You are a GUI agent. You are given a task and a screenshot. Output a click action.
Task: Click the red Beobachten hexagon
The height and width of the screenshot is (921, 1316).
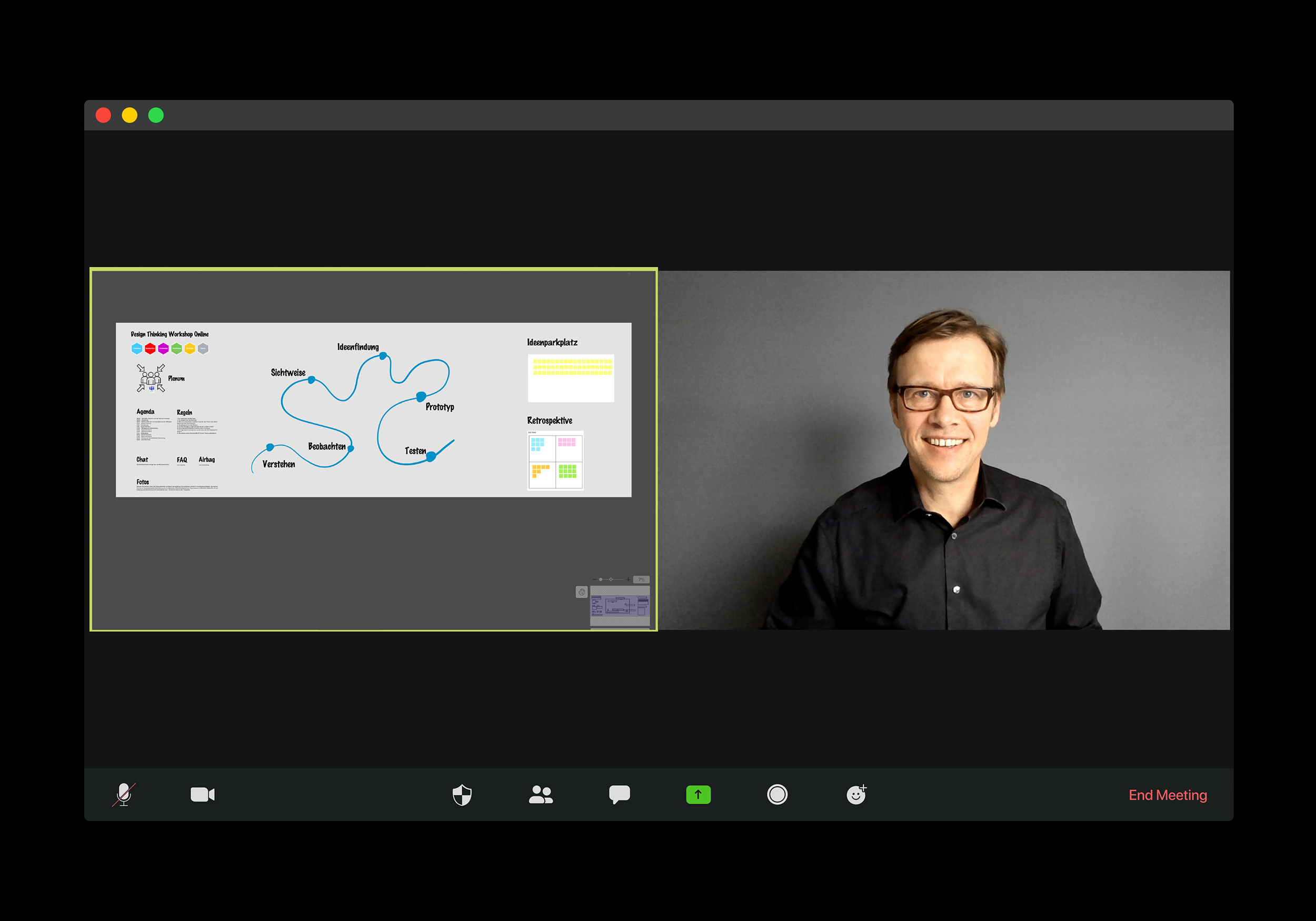pyautogui.click(x=150, y=348)
